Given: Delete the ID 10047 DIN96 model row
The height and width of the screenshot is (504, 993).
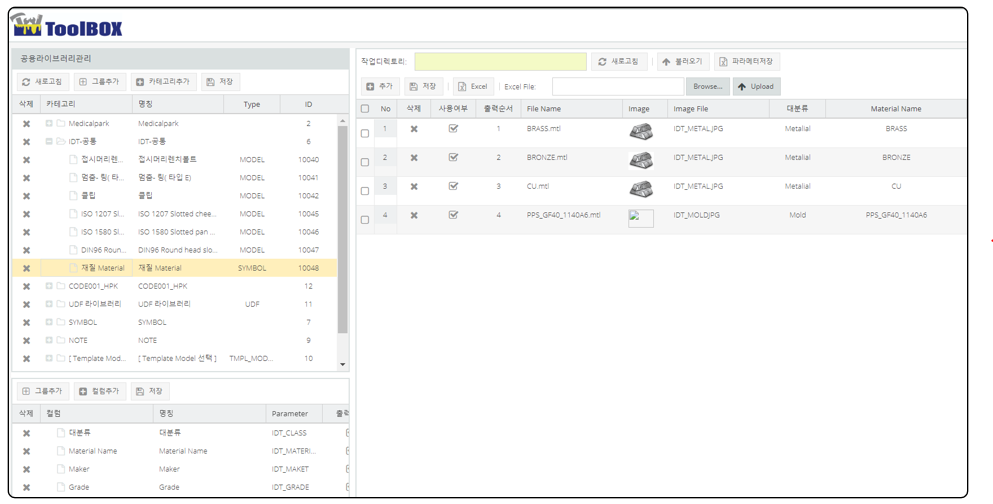Looking at the screenshot, I should coord(26,251).
